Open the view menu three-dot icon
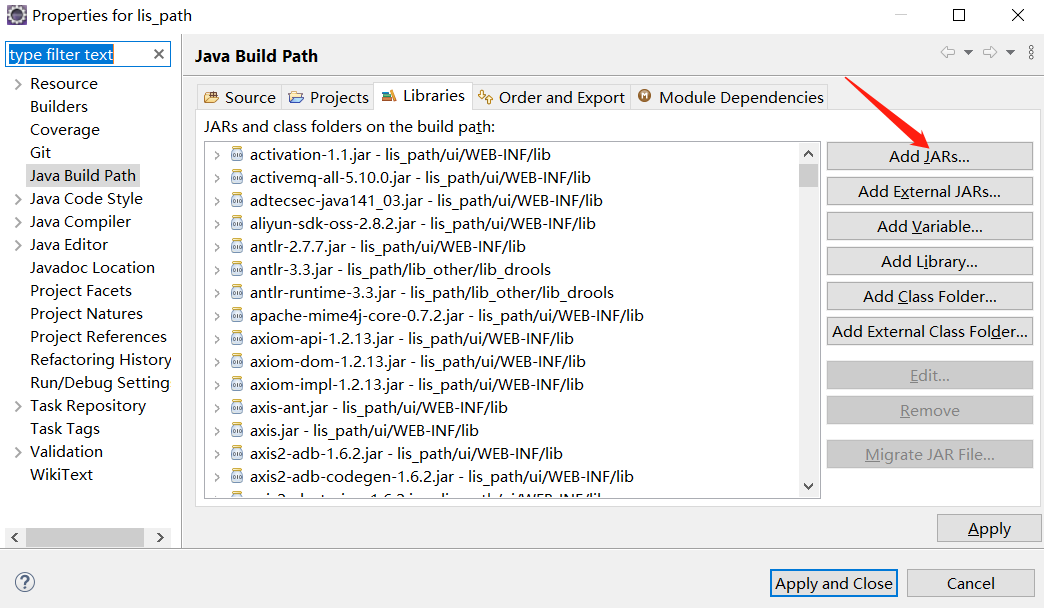This screenshot has height=608, width=1044. (1030, 52)
